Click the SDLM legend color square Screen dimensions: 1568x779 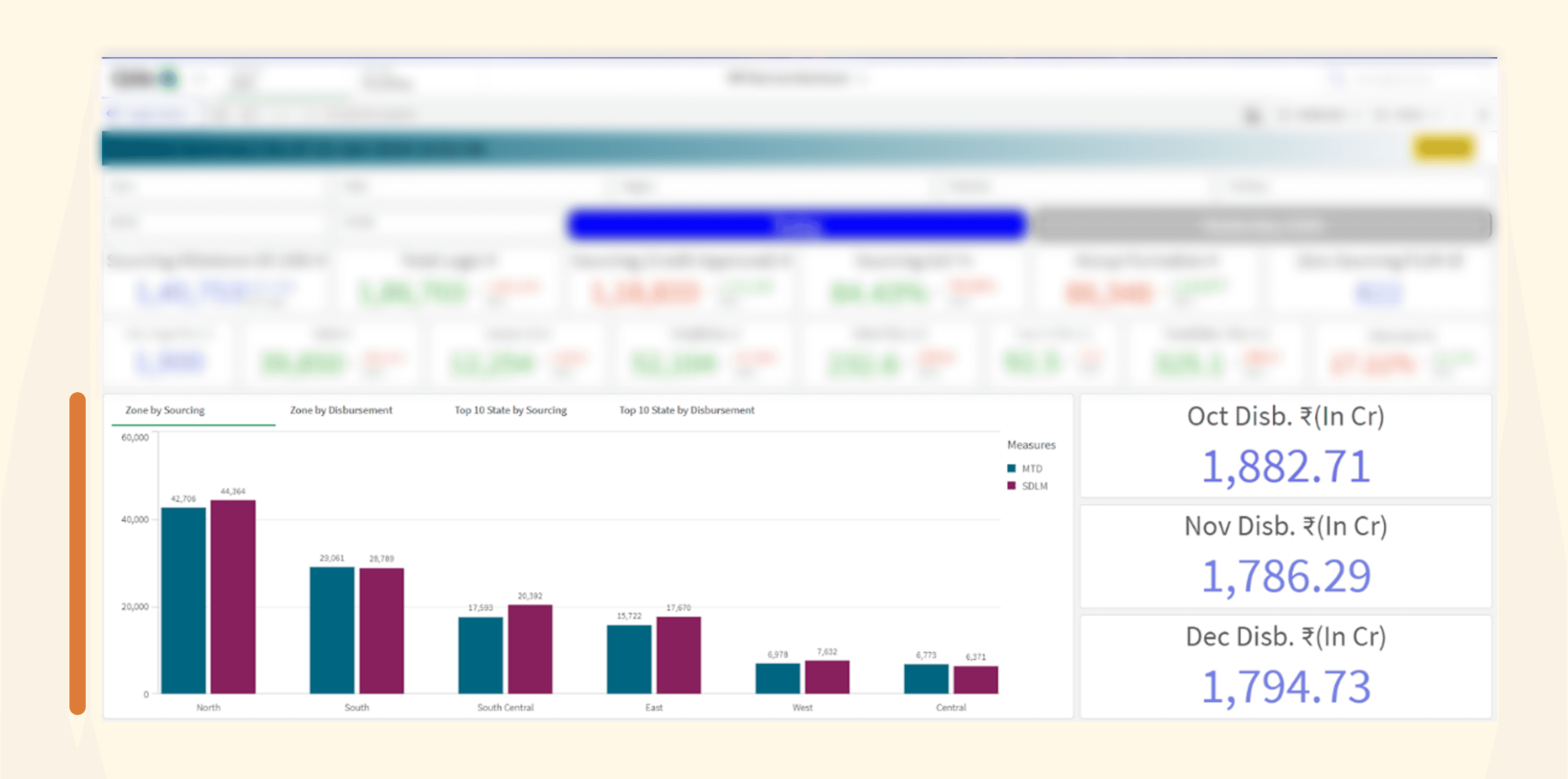click(x=1011, y=486)
